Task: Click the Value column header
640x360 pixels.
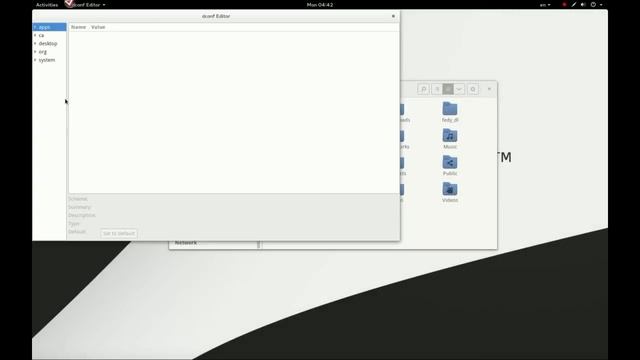Action: [98, 27]
